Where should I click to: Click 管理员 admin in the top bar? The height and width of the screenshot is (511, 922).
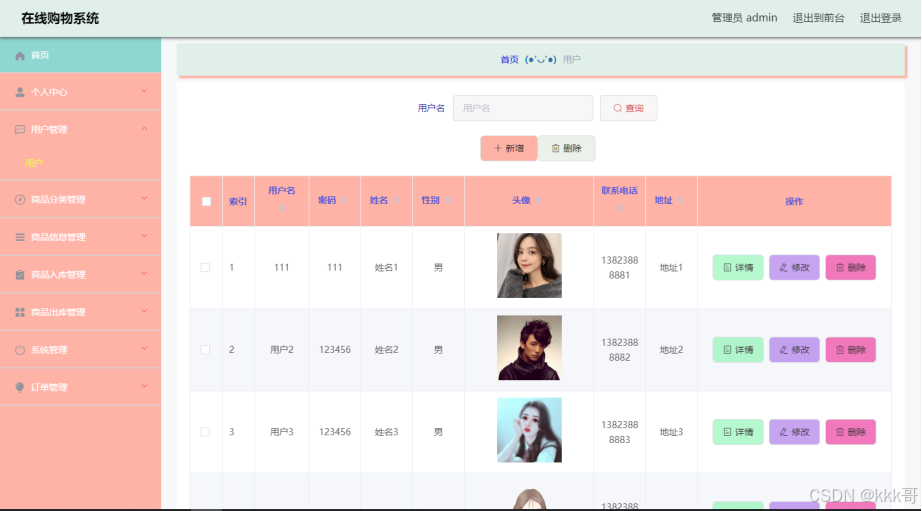coord(744,18)
